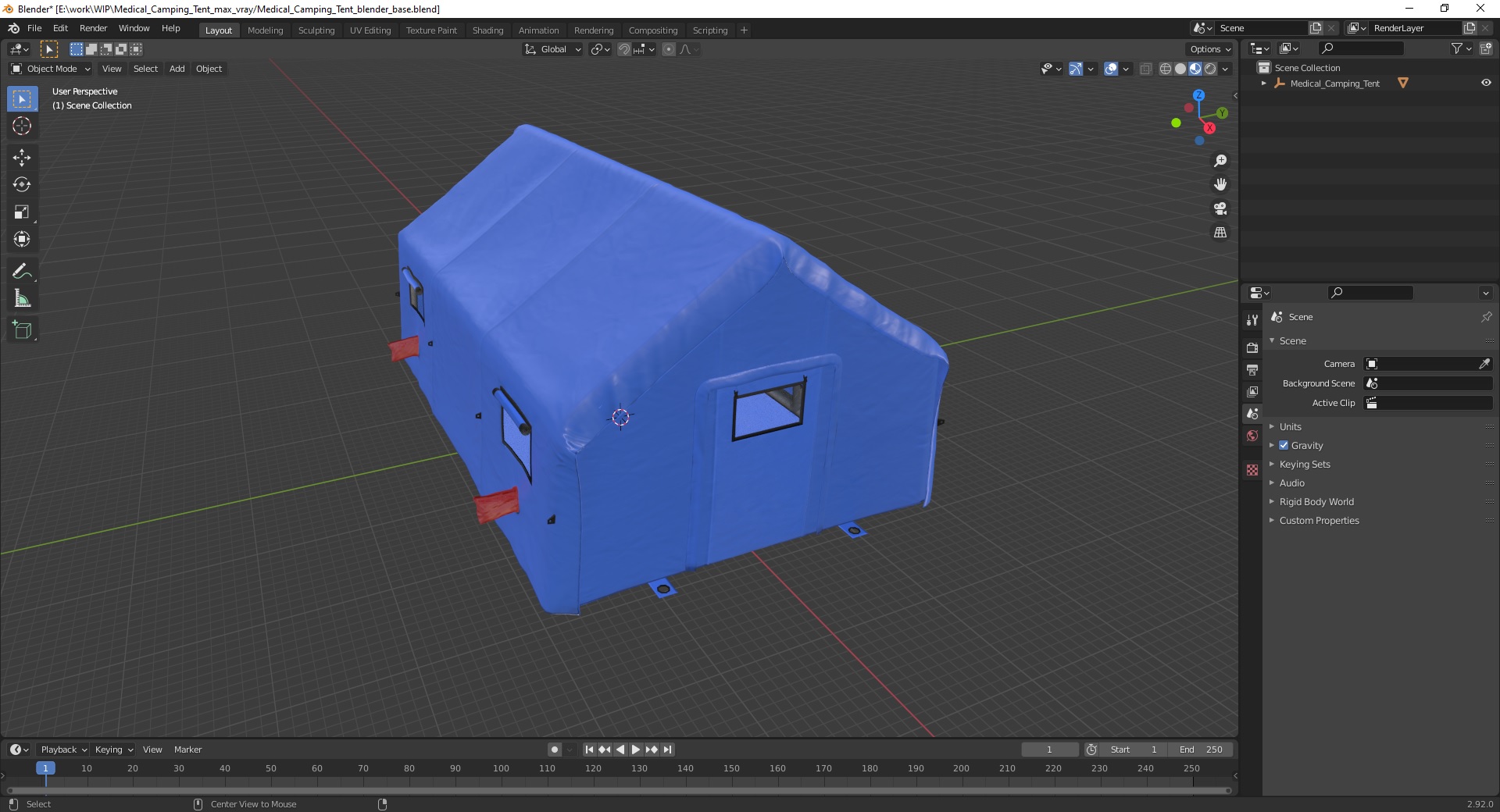Click the Camera eyedropper icon
The image size is (1500, 812).
[1484, 364]
